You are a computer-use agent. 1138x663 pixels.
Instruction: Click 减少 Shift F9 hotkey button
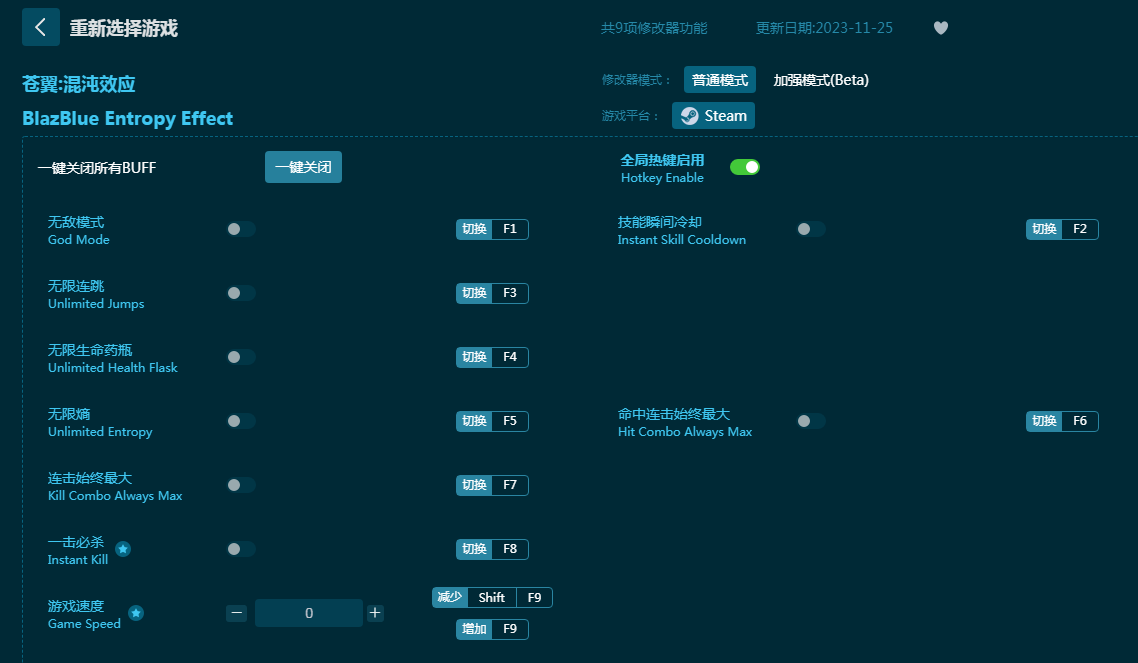click(492, 598)
